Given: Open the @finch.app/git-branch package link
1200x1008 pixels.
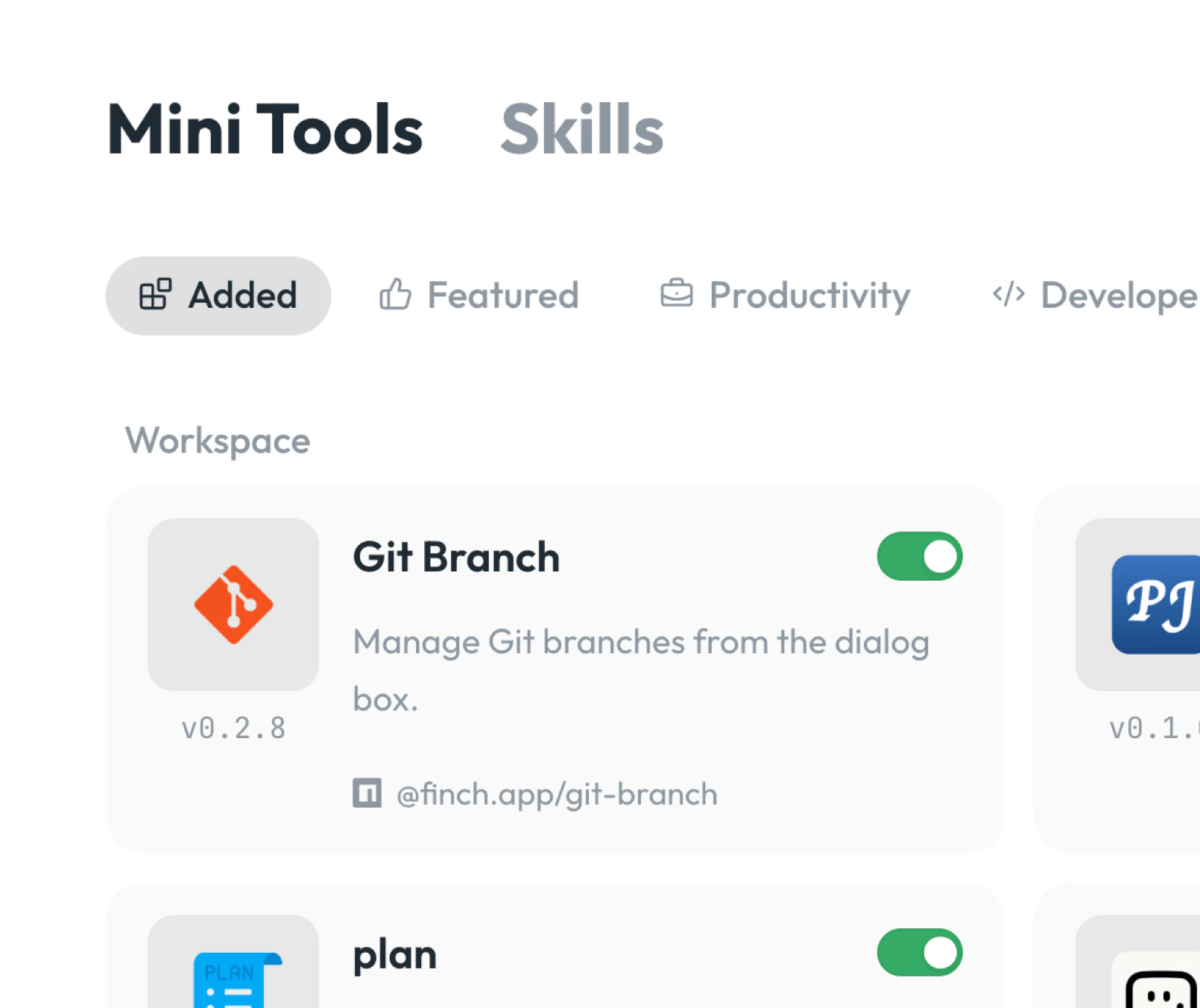Looking at the screenshot, I should pyautogui.click(x=557, y=795).
